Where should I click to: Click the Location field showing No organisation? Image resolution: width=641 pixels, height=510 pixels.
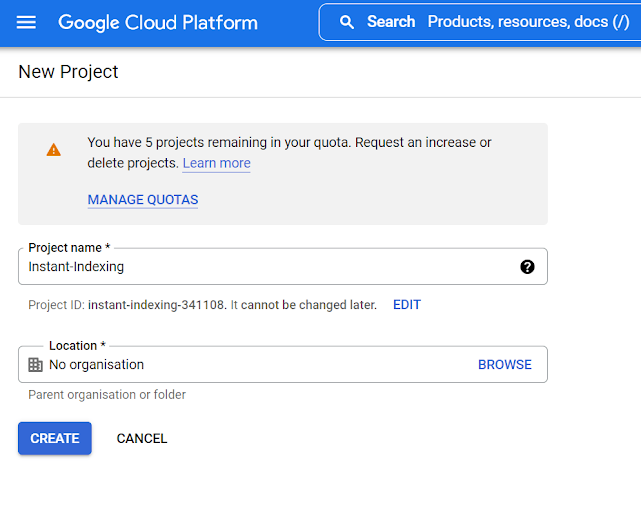tap(250, 365)
